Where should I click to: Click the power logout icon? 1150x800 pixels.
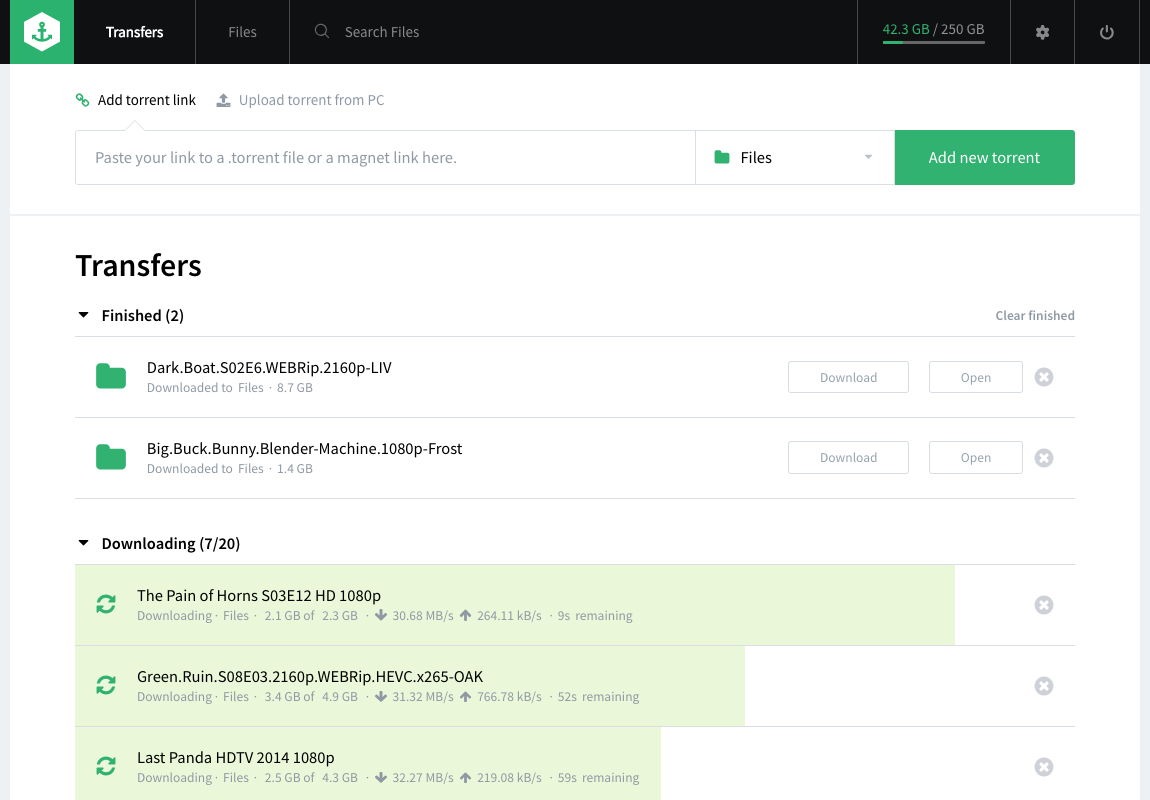[1106, 32]
